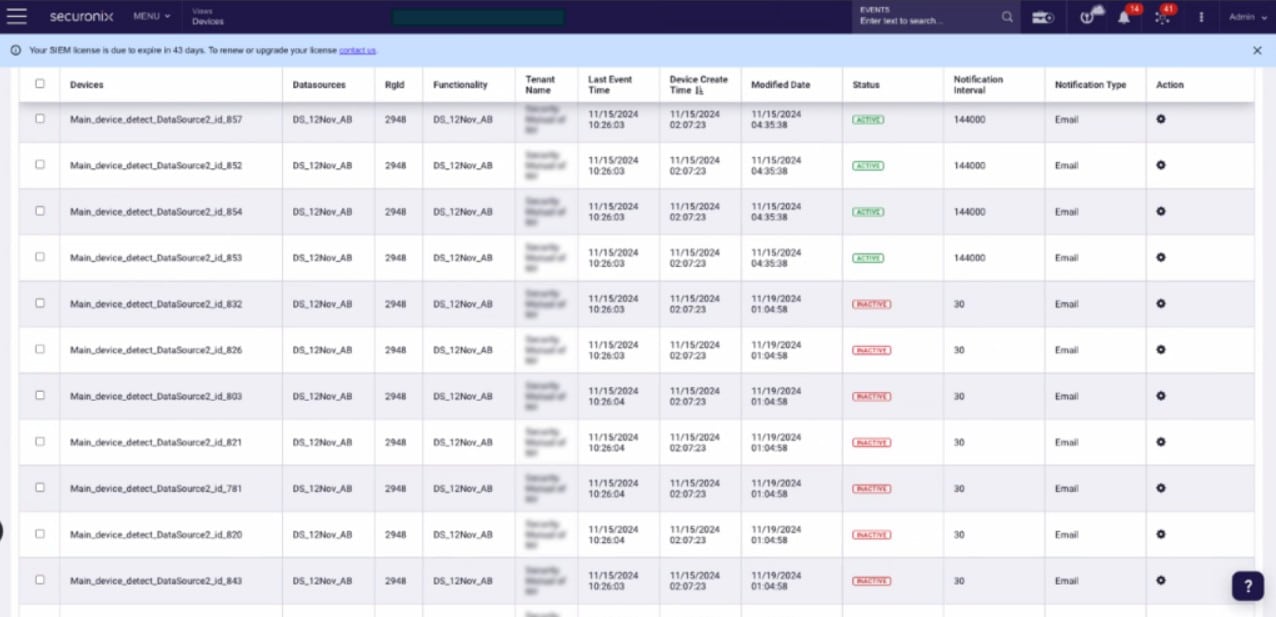
Task: Open action gear for device id_843
Action: (x=1161, y=580)
